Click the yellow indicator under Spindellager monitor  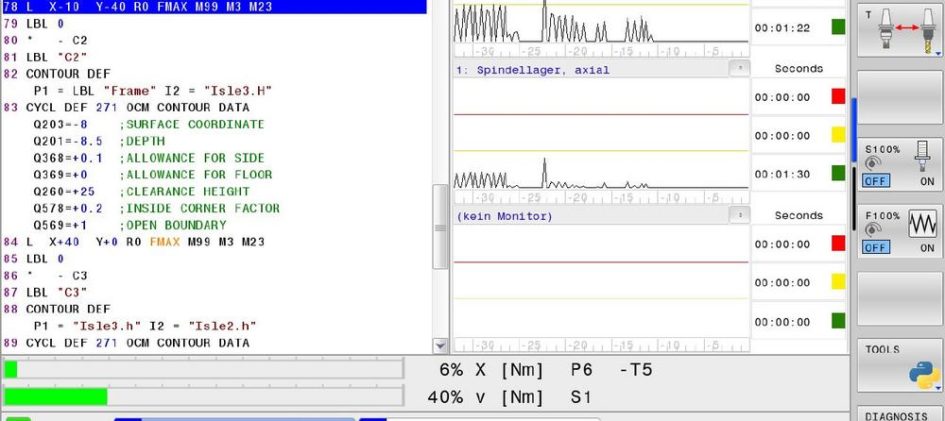[838, 135]
